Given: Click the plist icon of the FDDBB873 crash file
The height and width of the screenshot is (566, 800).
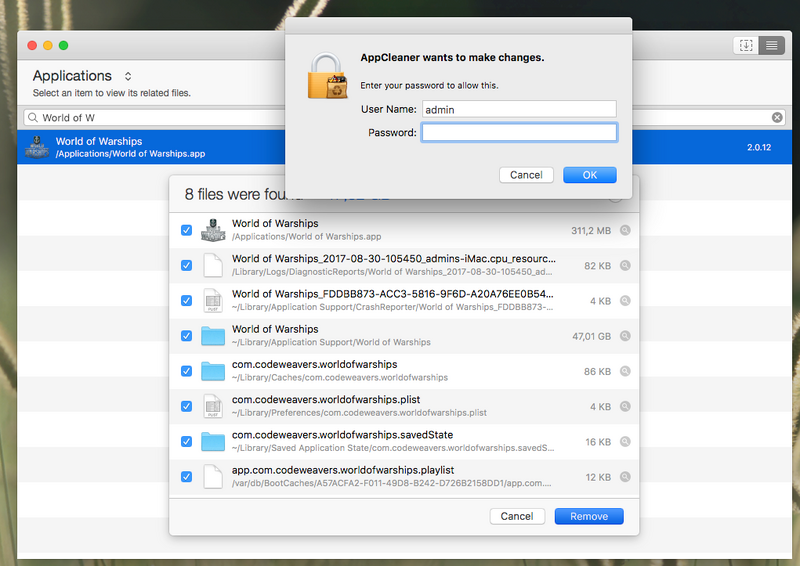Looking at the screenshot, I should (213, 301).
